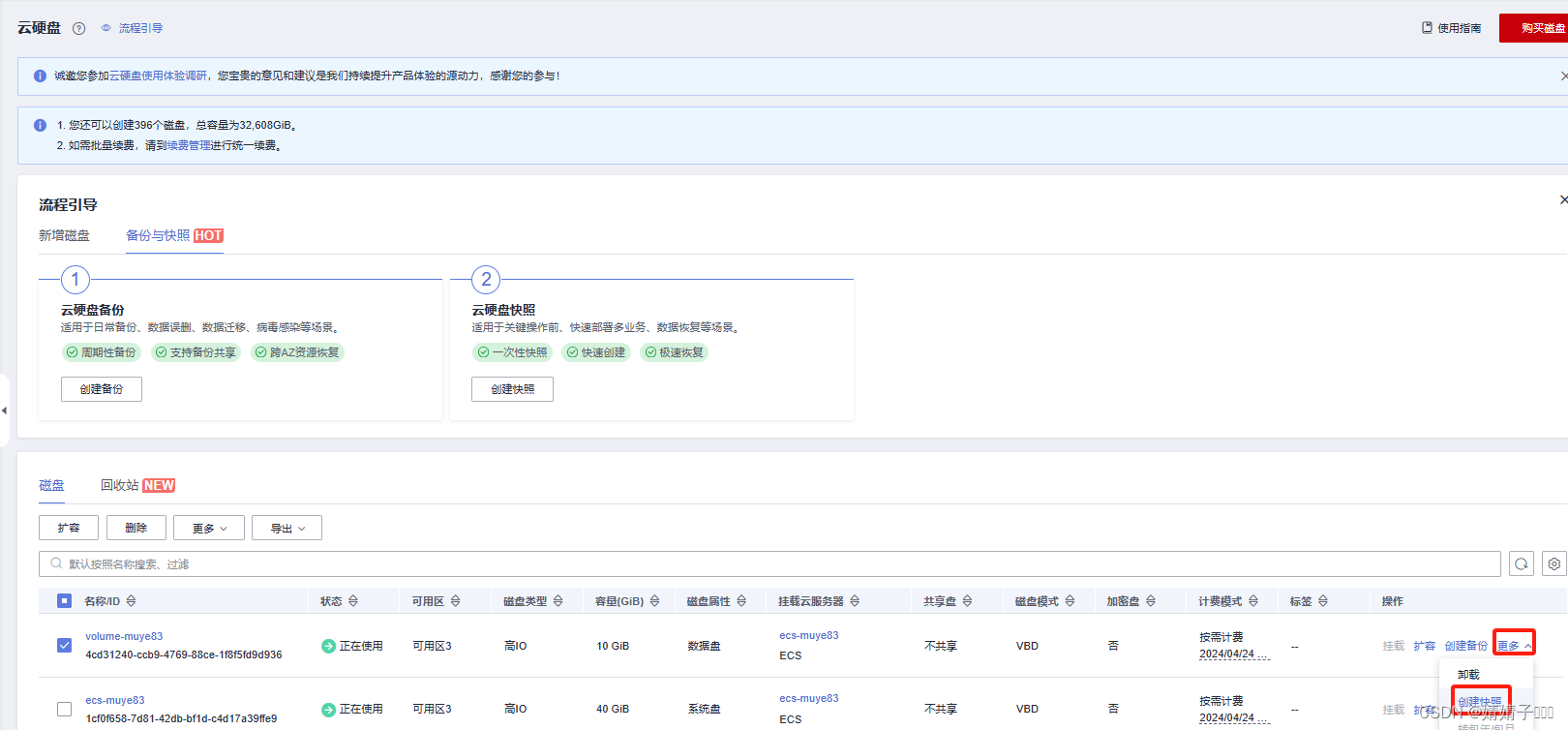Click step 1 circle in guide

[75, 280]
